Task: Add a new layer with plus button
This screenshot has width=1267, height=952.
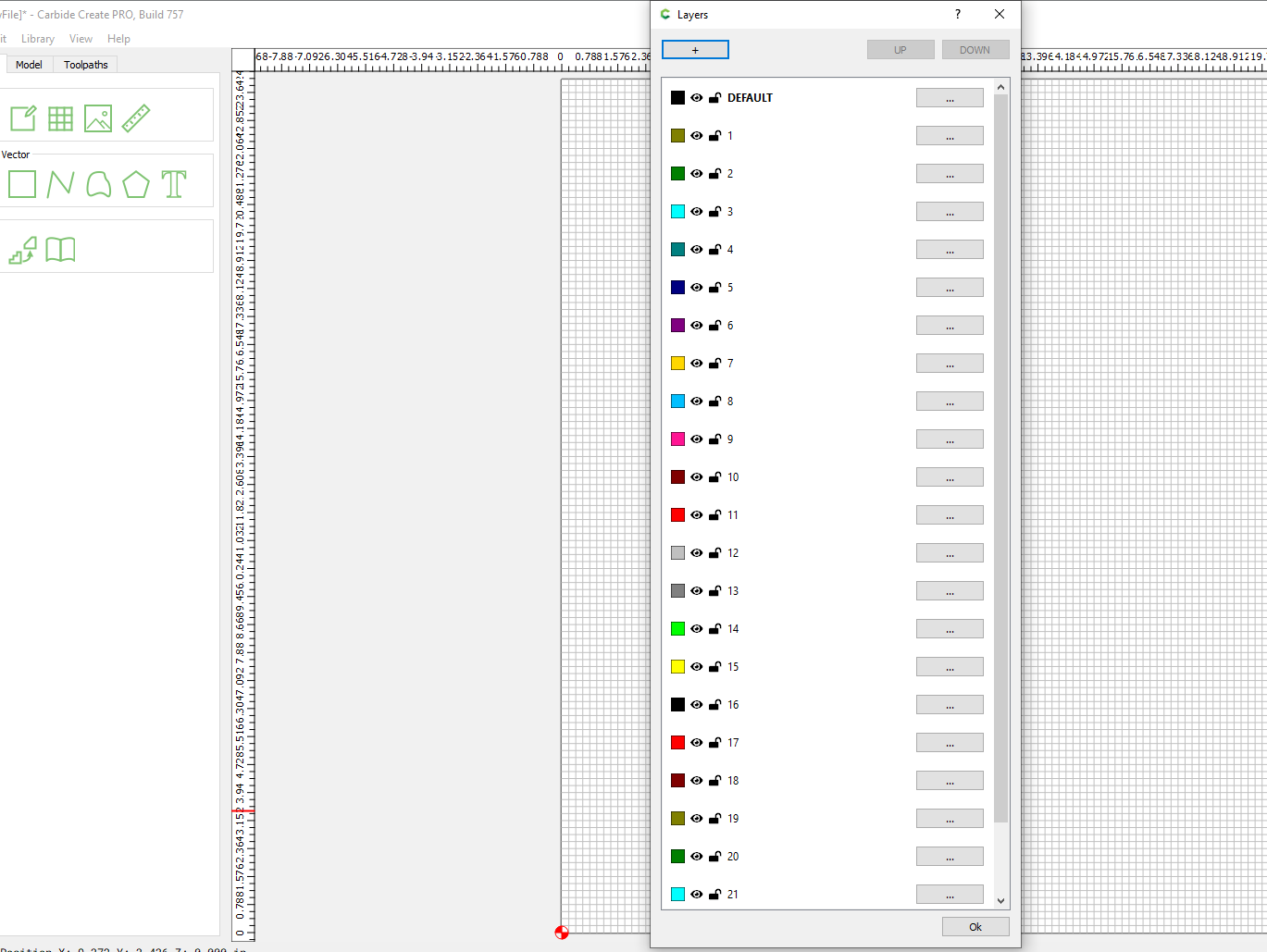Action: click(695, 50)
